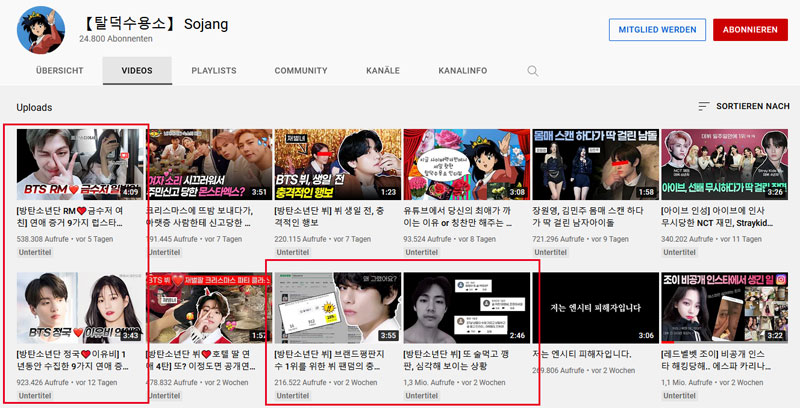The image size is (800, 408).
Task: Select the VIDEOS tab
Action: pos(137,71)
